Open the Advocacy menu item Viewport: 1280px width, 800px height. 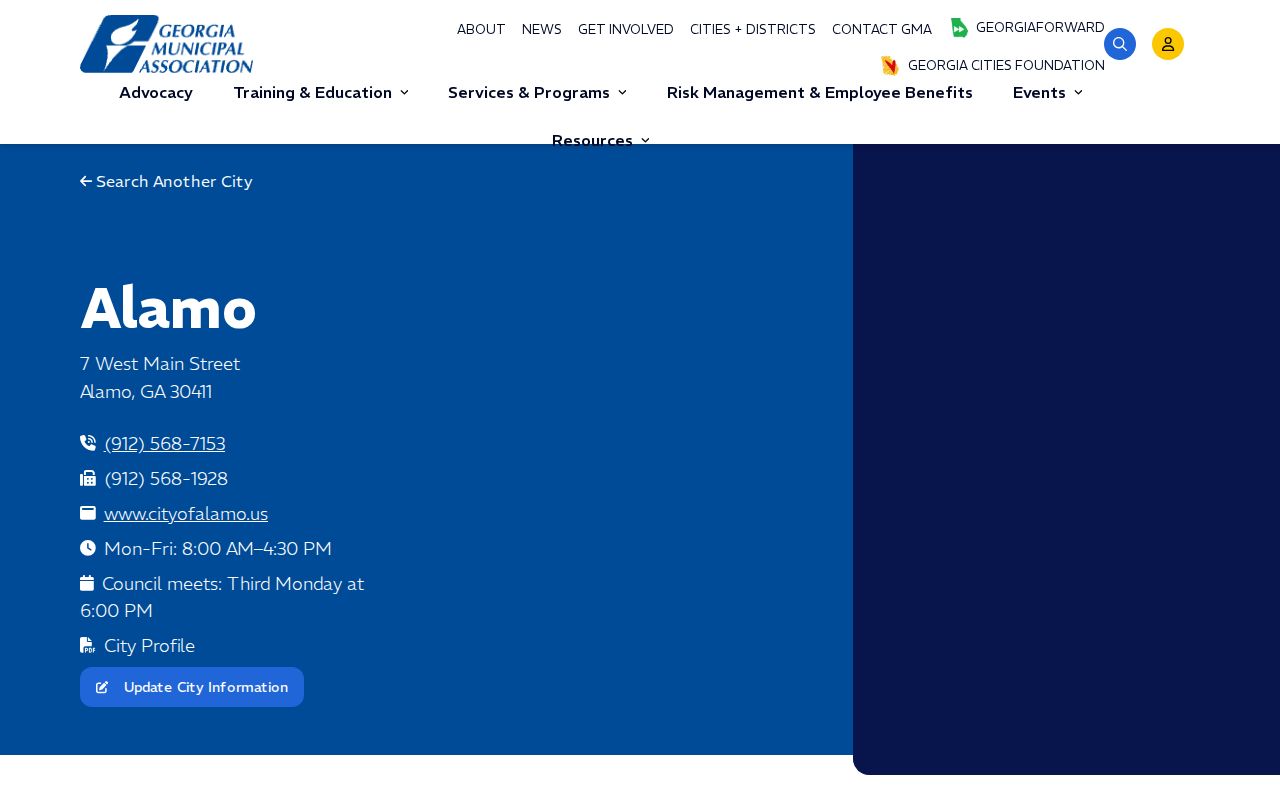(156, 93)
